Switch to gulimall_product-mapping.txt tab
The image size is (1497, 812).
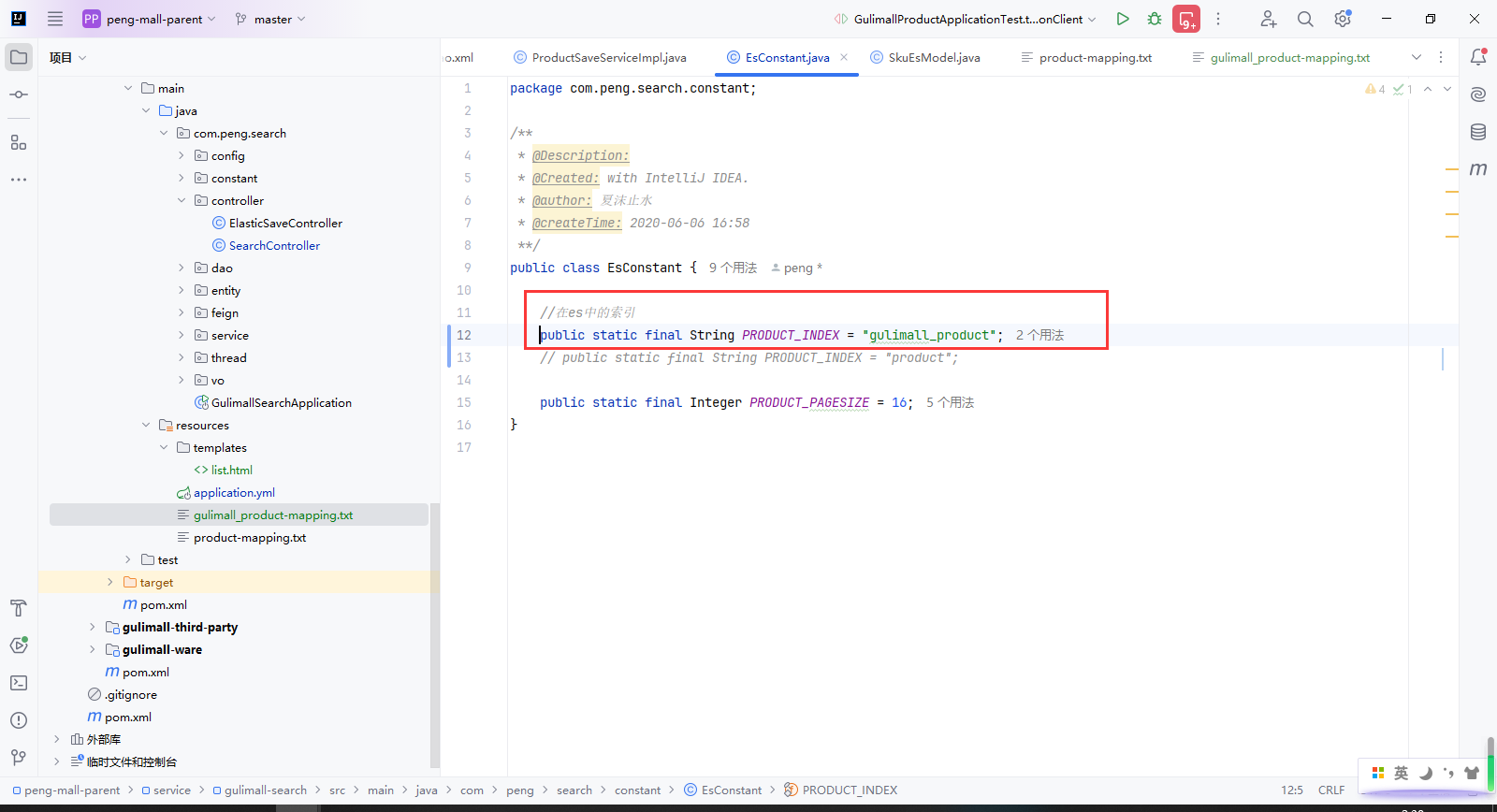[1281, 57]
